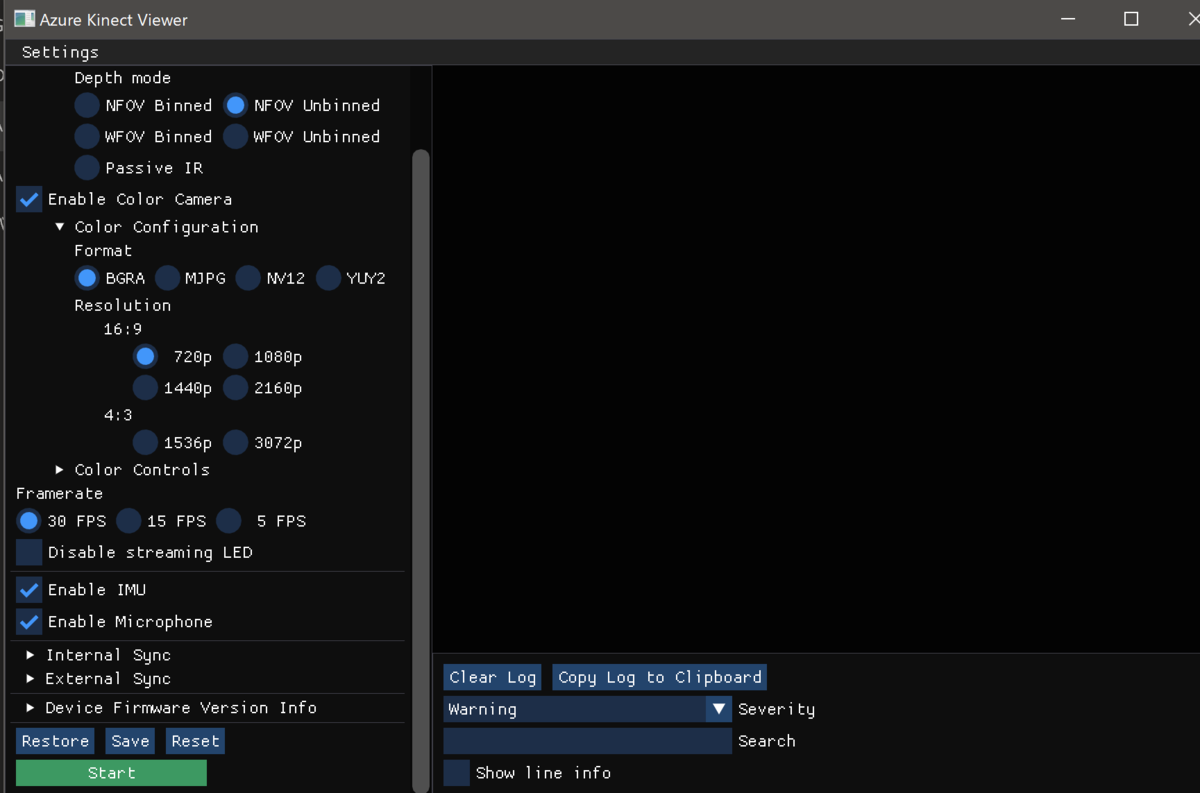This screenshot has width=1200, height=793.
Task: Click Clear Log button
Action: coord(492,677)
